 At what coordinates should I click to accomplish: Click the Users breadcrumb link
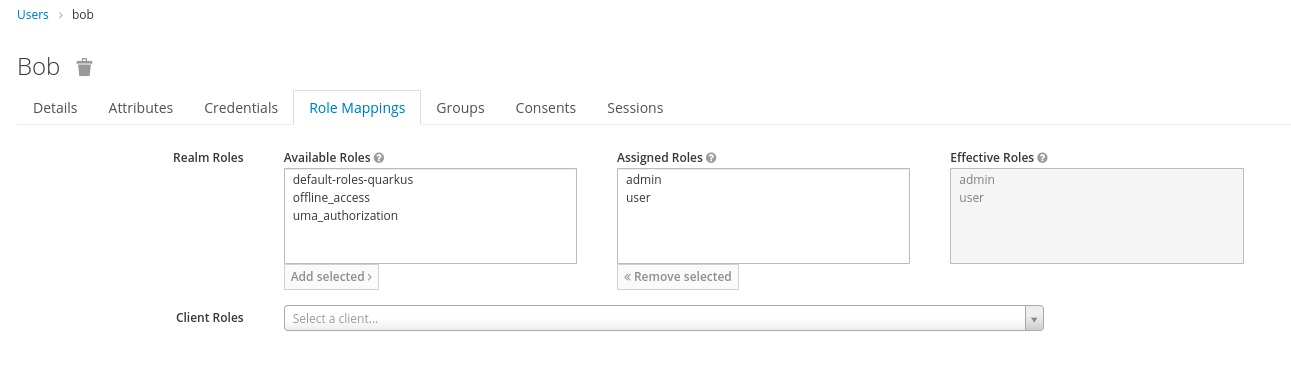tap(33, 15)
